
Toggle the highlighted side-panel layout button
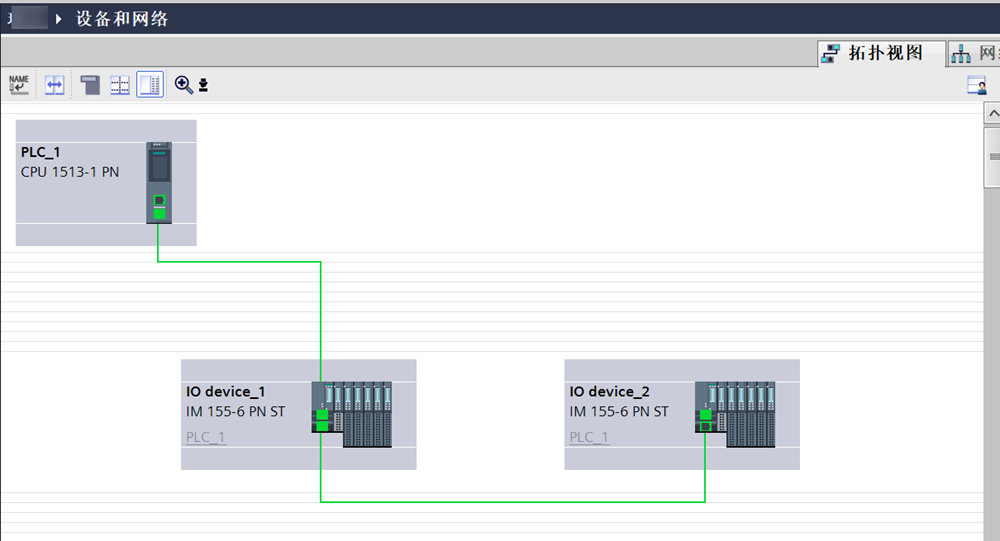tap(150, 85)
